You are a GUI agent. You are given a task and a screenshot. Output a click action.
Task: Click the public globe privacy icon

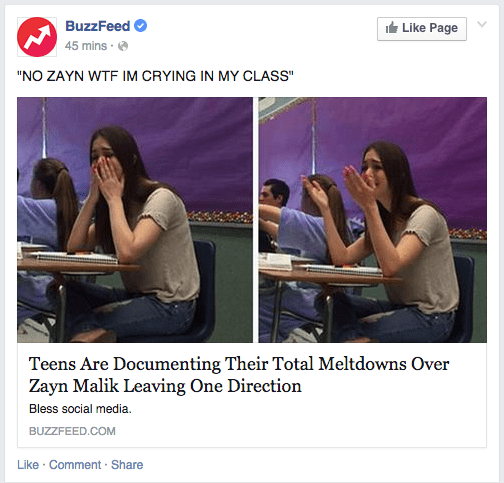[123, 46]
